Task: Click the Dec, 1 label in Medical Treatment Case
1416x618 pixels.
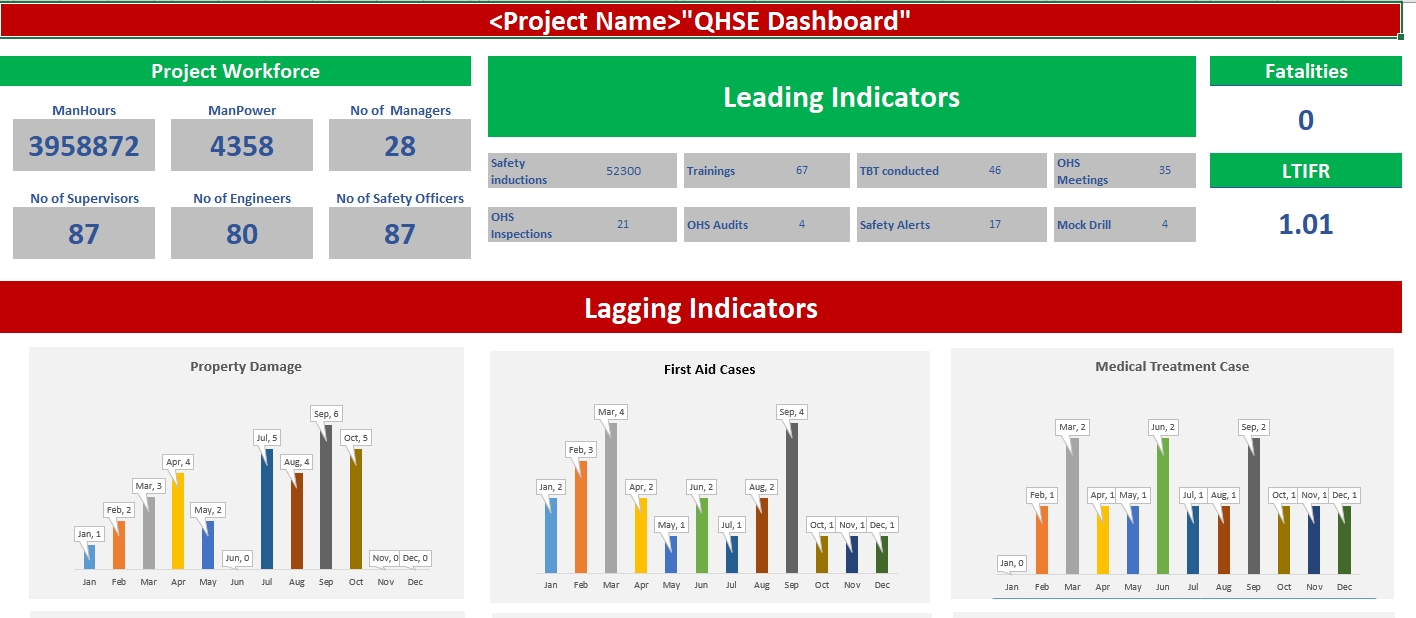Action: 1344,495
